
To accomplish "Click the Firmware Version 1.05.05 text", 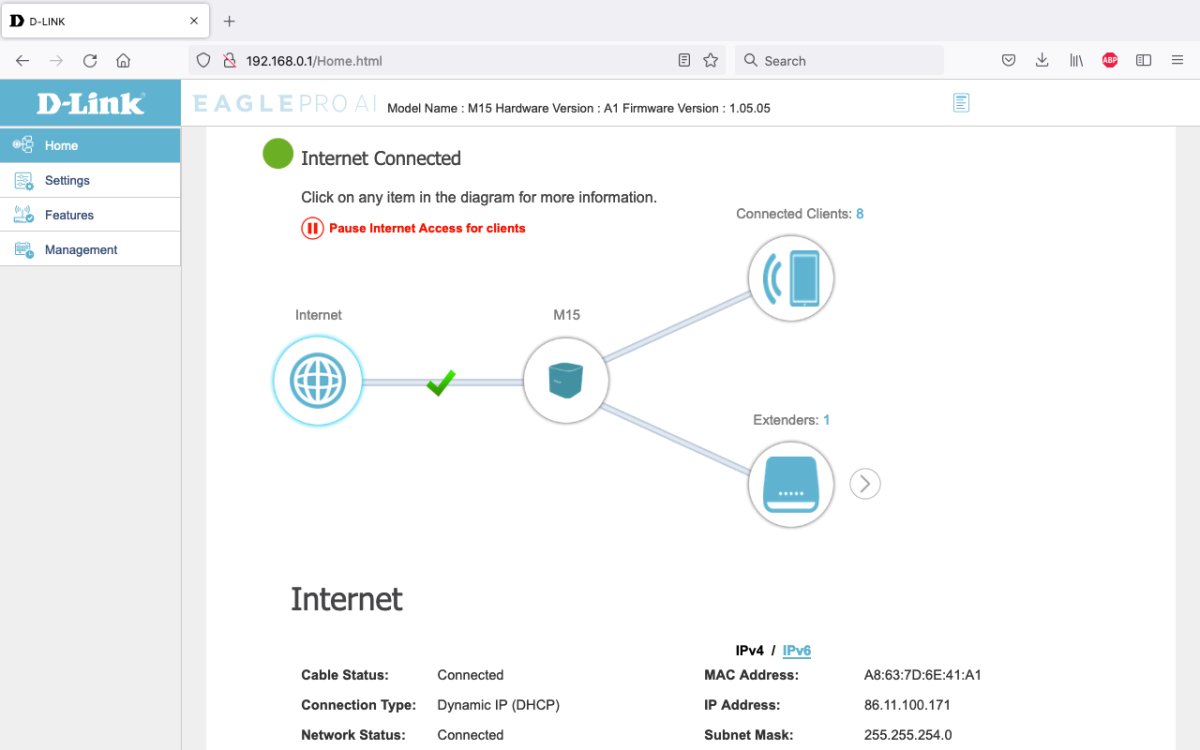I will 696,108.
